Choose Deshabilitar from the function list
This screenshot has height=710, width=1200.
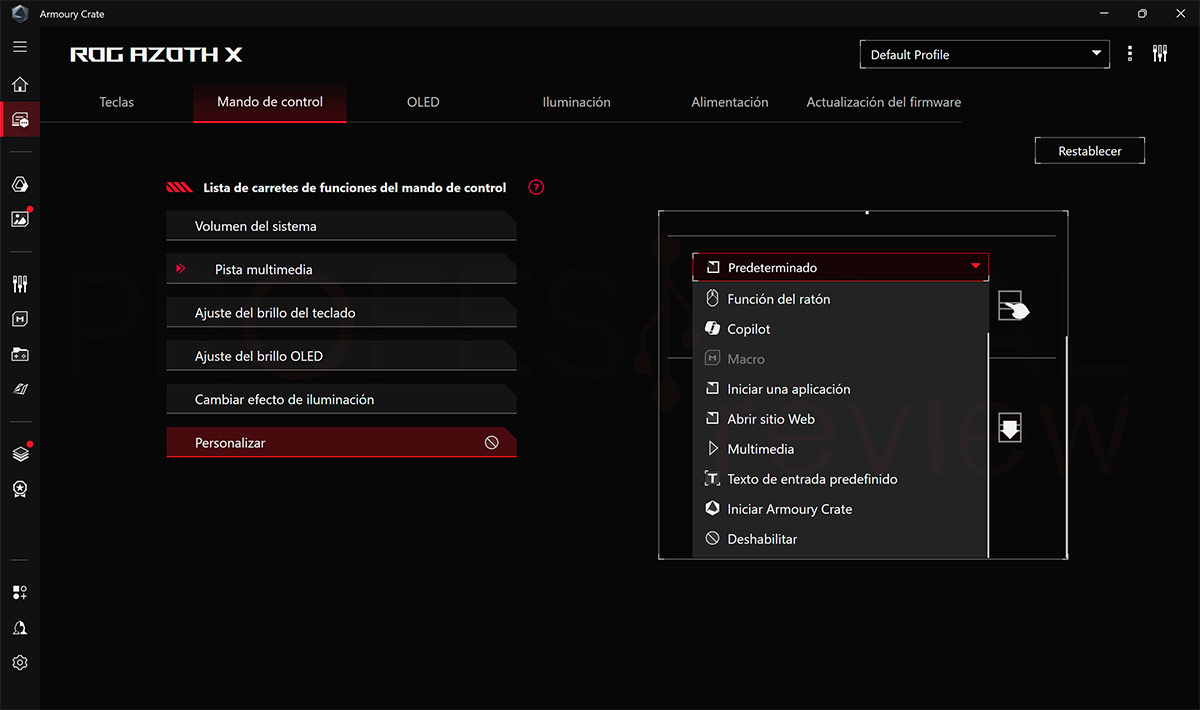(x=840, y=539)
